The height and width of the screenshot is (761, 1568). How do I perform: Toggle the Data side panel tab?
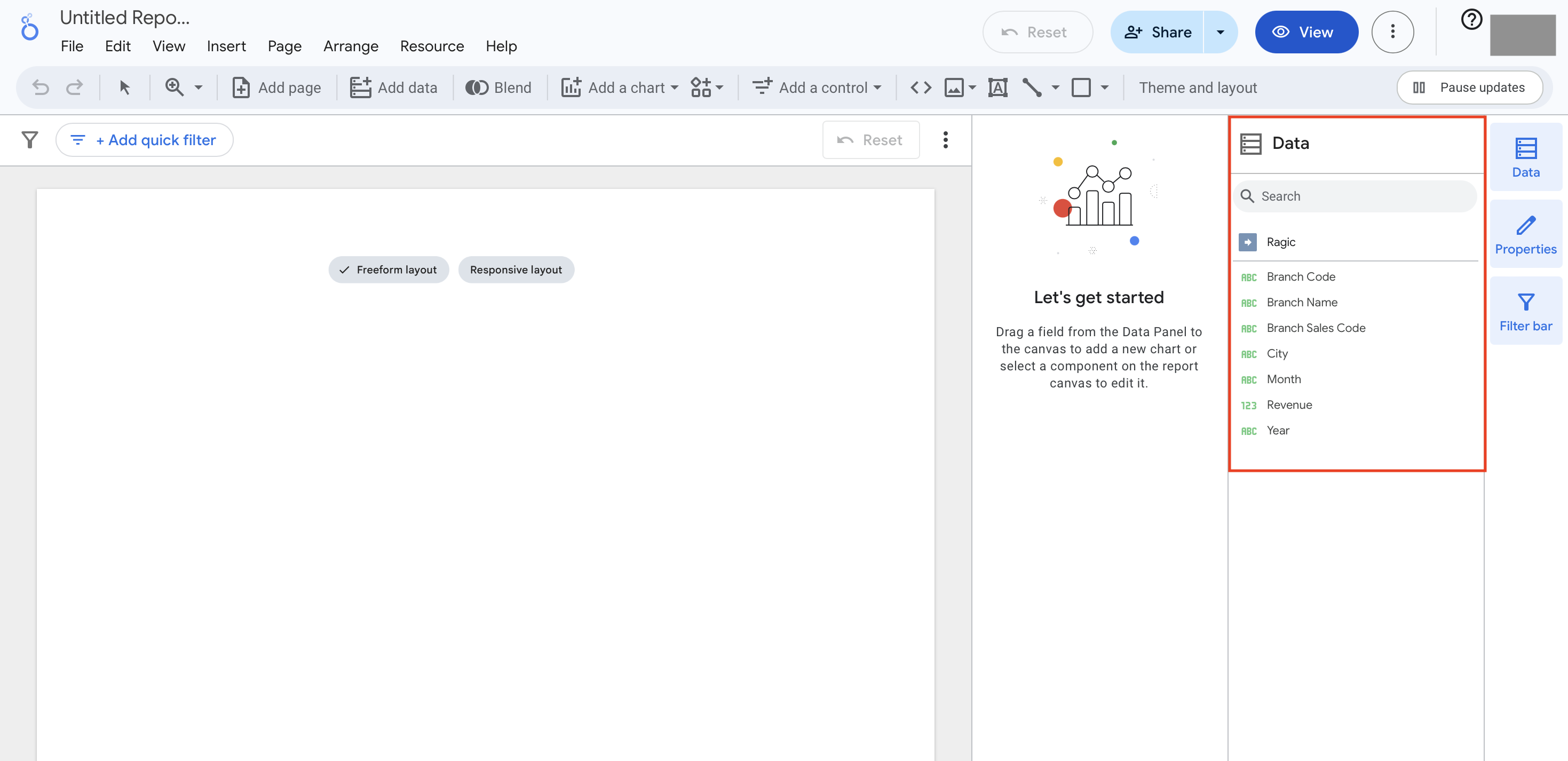pyautogui.click(x=1525, y=157)
